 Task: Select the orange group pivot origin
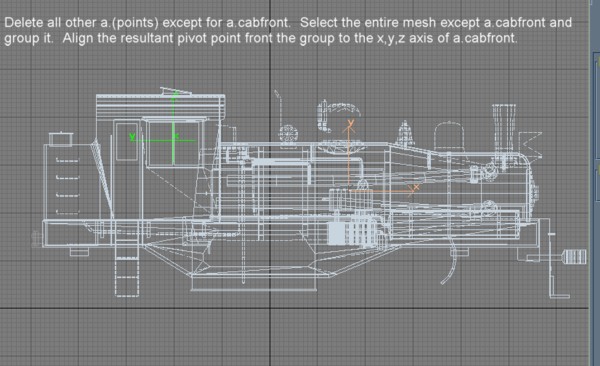pos(349,190)
